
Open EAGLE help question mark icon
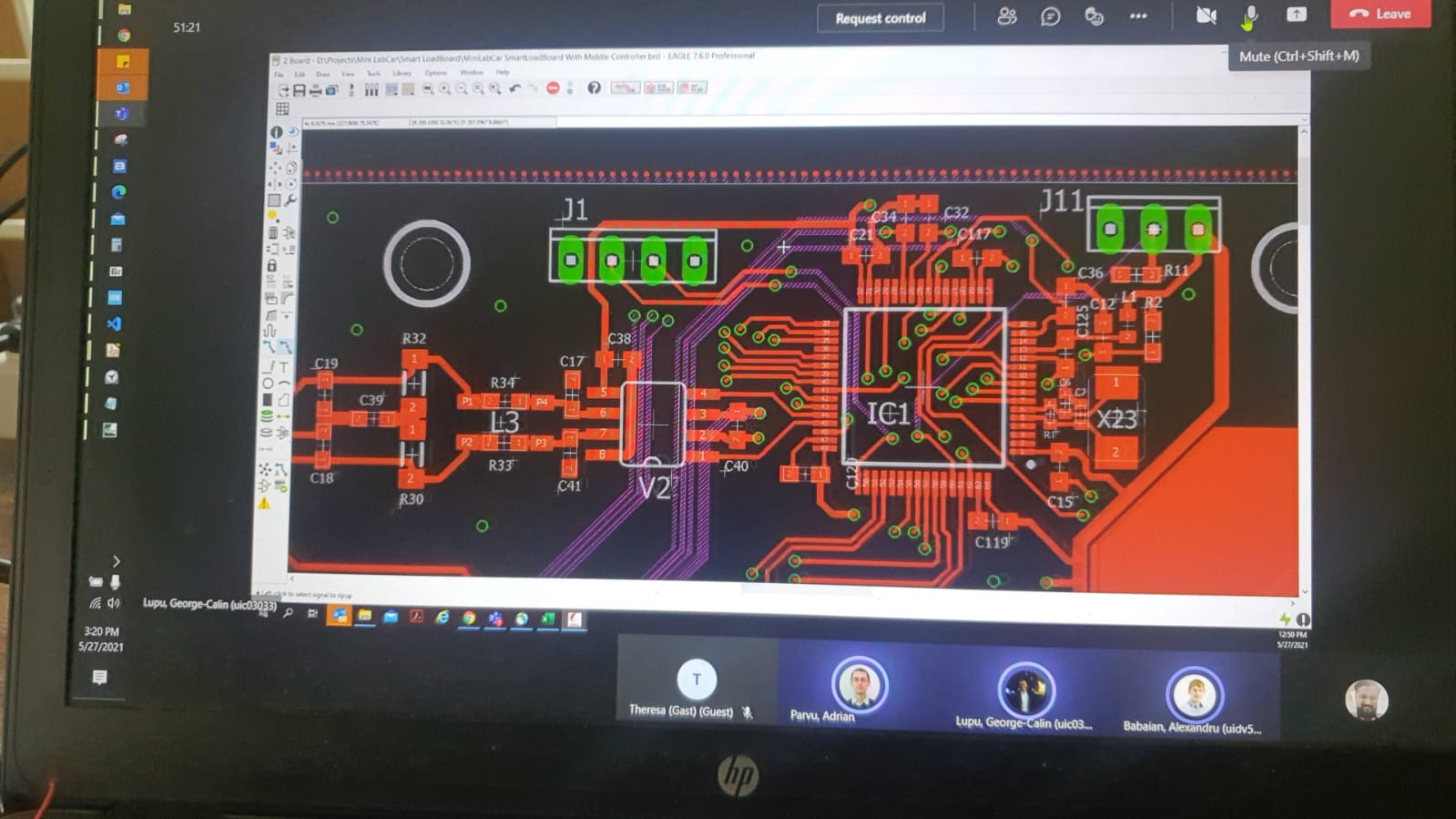point(594,88)
